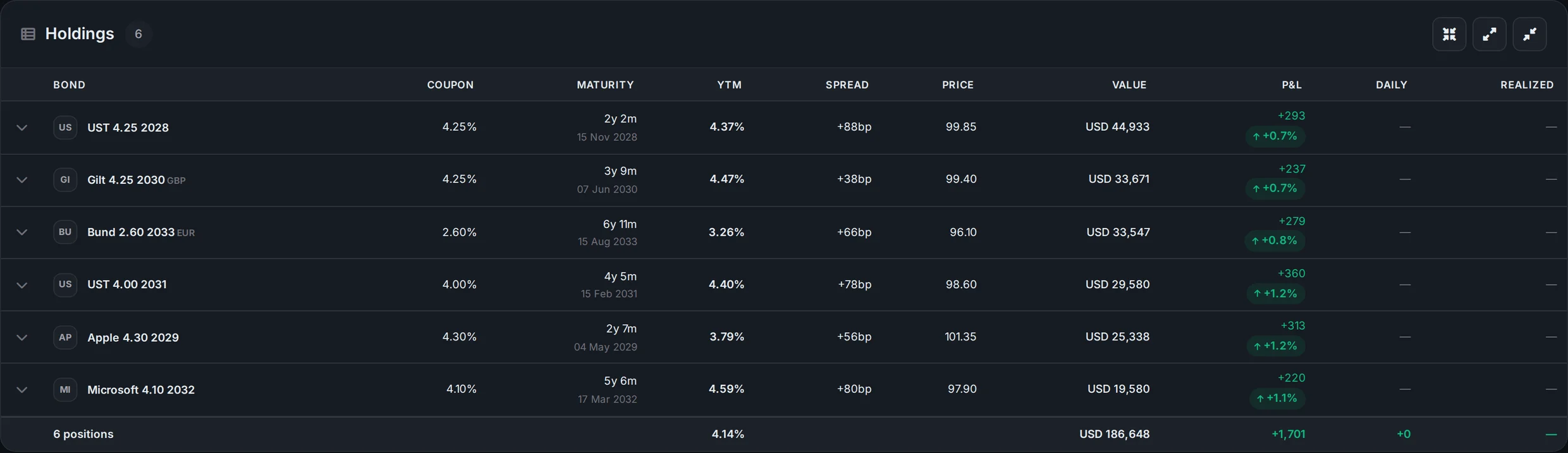Sort by the BOND column header
Image resolution: width=1568 pixels, height=453 pixels.
[69, 85]
